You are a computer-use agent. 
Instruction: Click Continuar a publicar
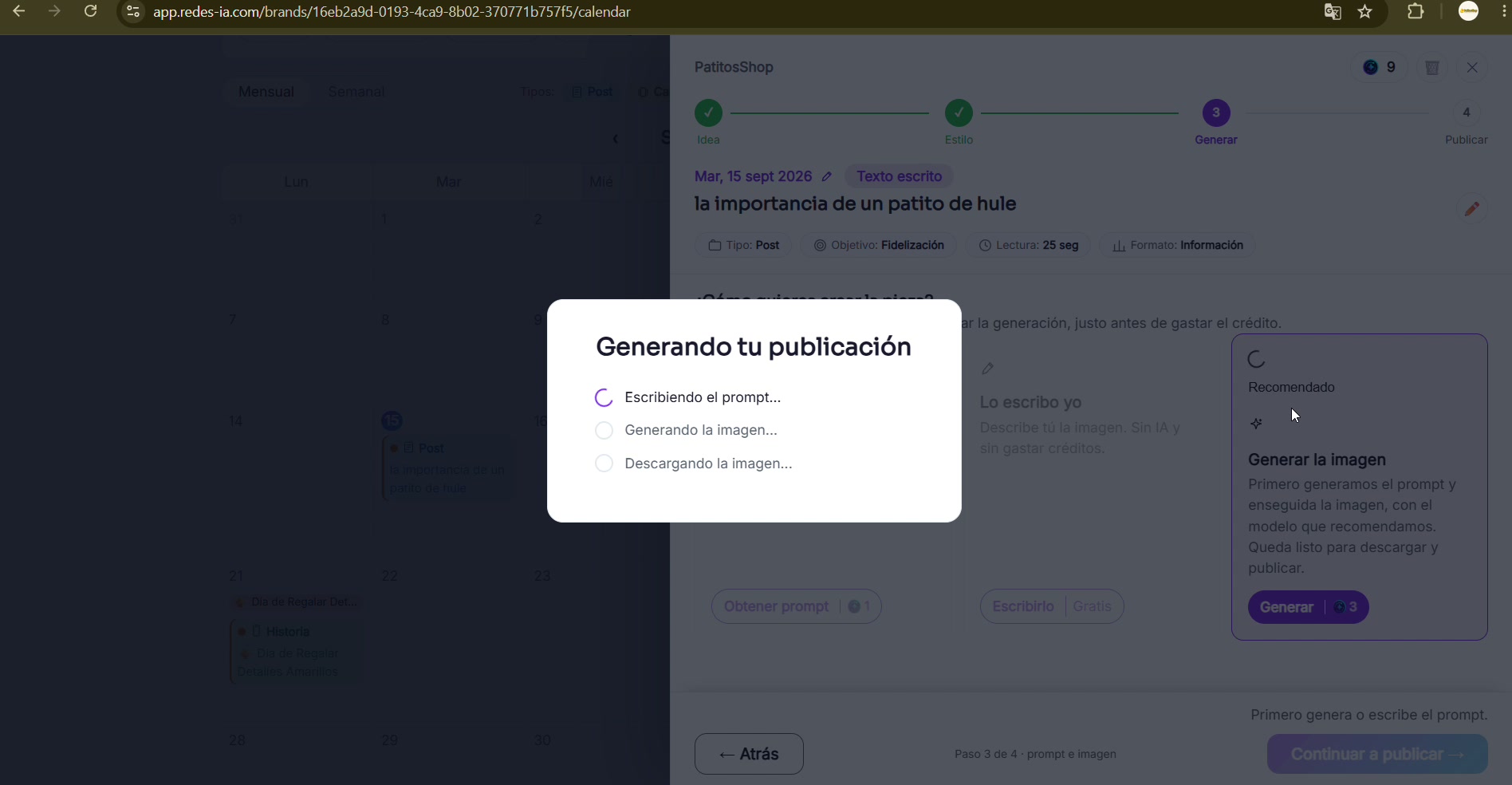[x=1377, y=754]
